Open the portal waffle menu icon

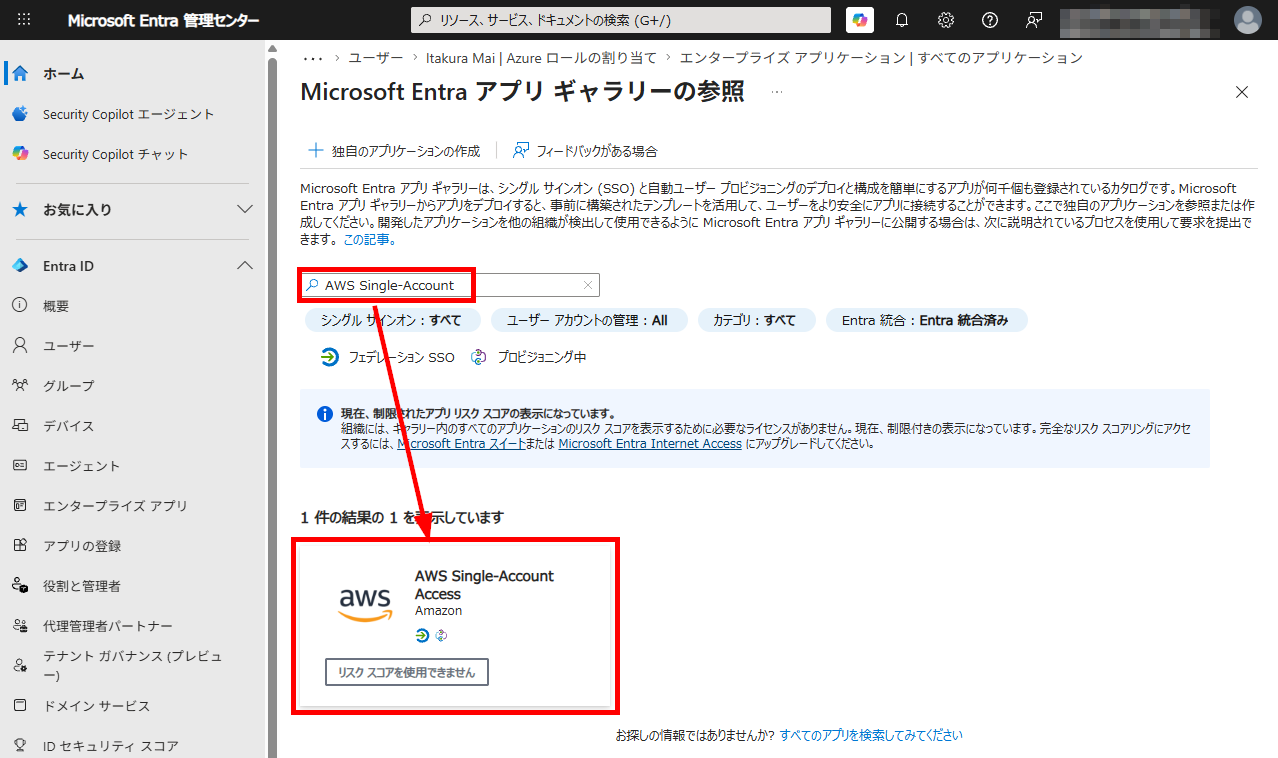(x=24, y=20)
